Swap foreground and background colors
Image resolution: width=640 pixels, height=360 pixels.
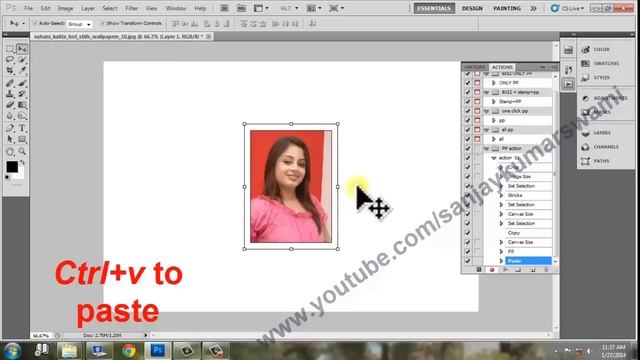pos(22,162)
